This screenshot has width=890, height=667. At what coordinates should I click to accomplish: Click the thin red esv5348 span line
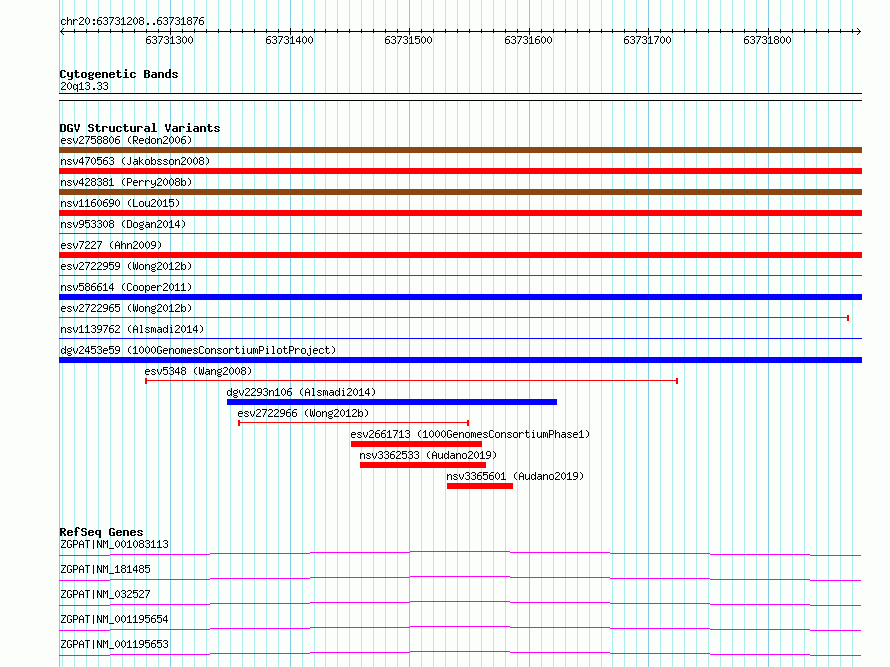point(412,381)
